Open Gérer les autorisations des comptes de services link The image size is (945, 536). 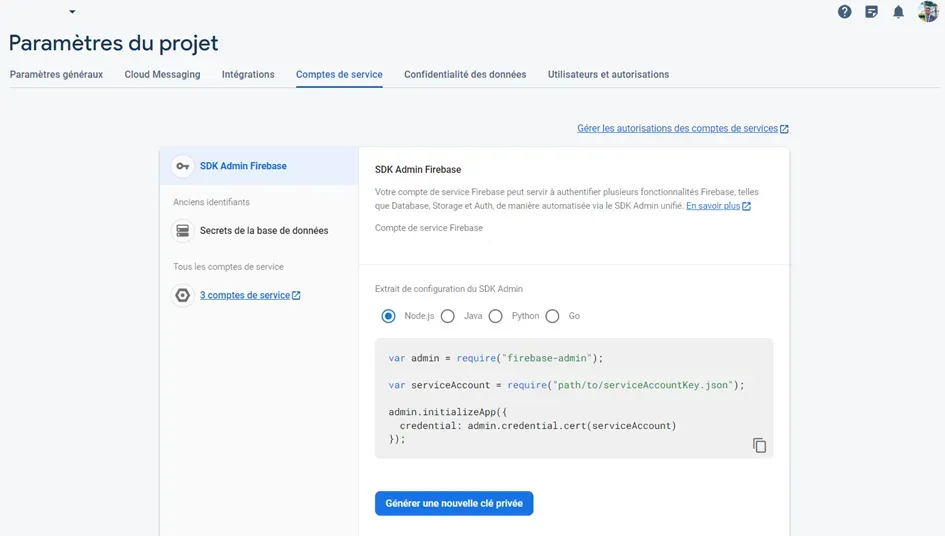677,128
